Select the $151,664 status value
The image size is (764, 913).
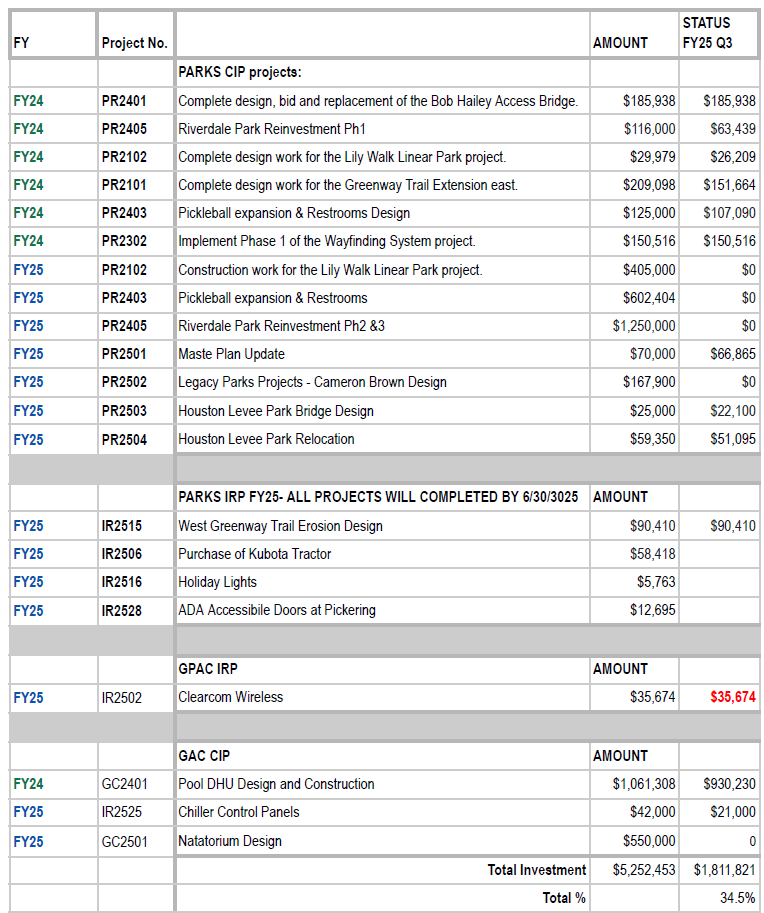tap(730, 185)
